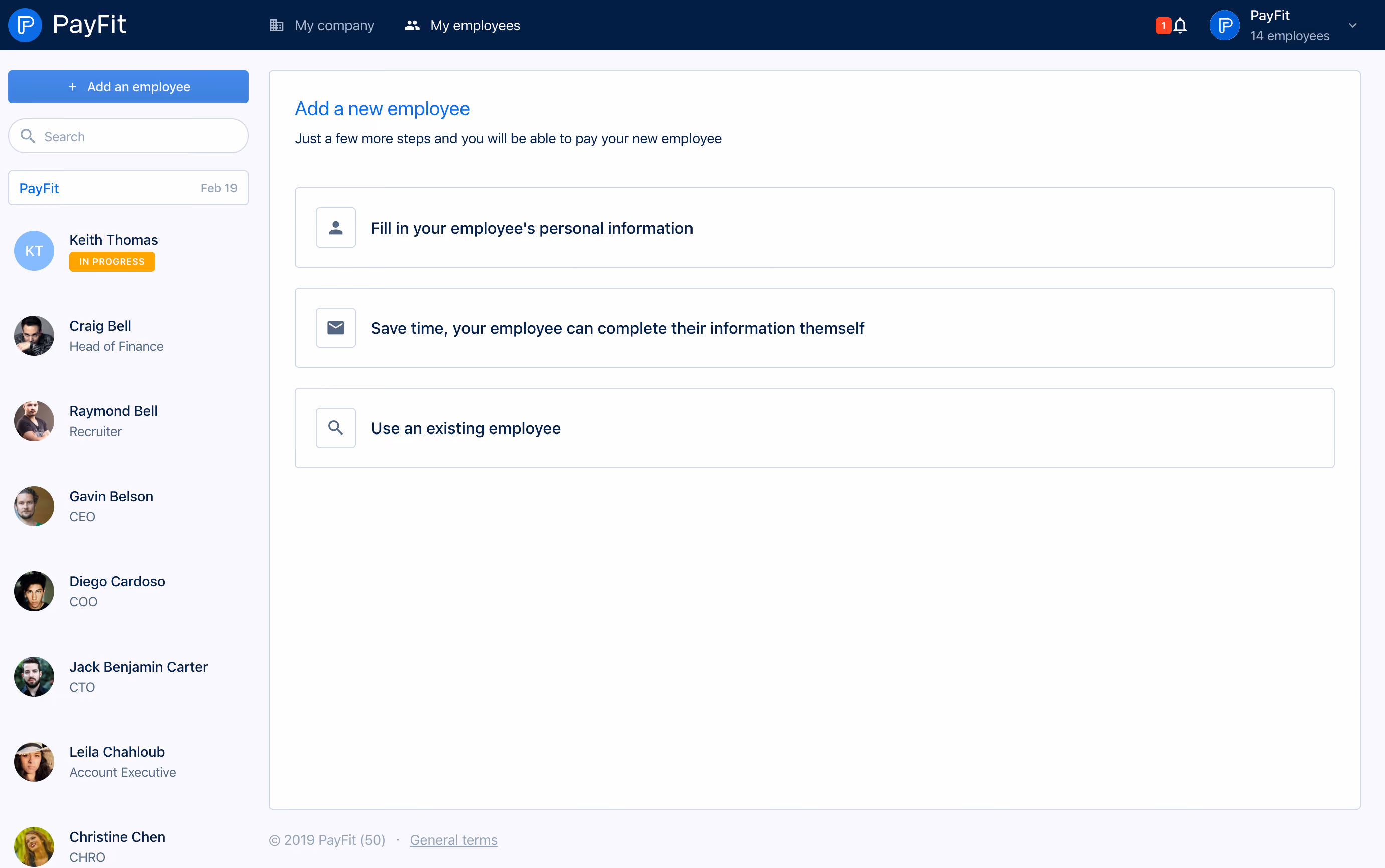Image resolution: width=1385 pixels, height=868 pixels.
Task: Open Leila Chahloub's profile photo
Action: pyautogui.click(x=34, y=762)
